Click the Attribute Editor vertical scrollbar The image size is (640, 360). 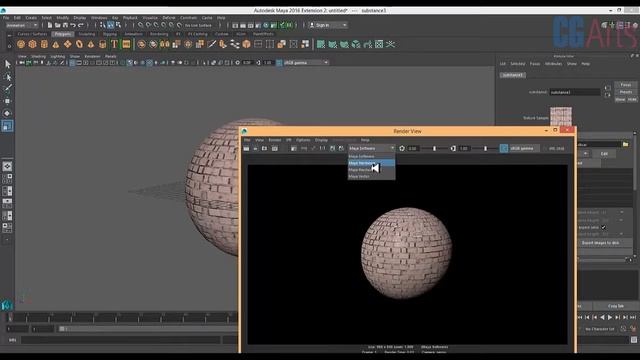pos(635,161)
